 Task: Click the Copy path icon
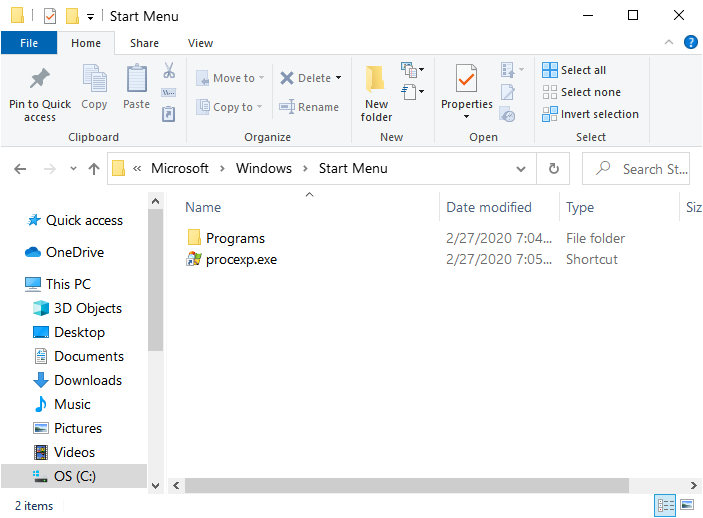pyautogui.click(x=169, y=92)
